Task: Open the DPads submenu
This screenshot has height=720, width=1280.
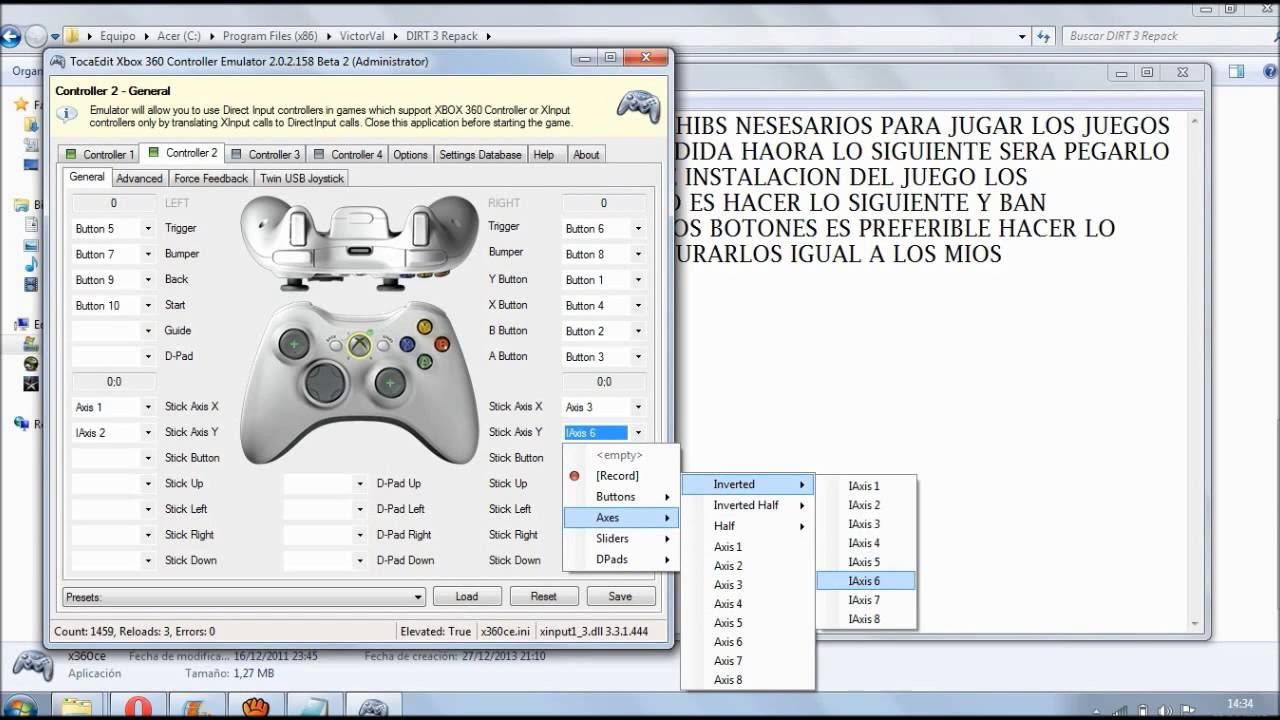Action: [x=621, y=559]
